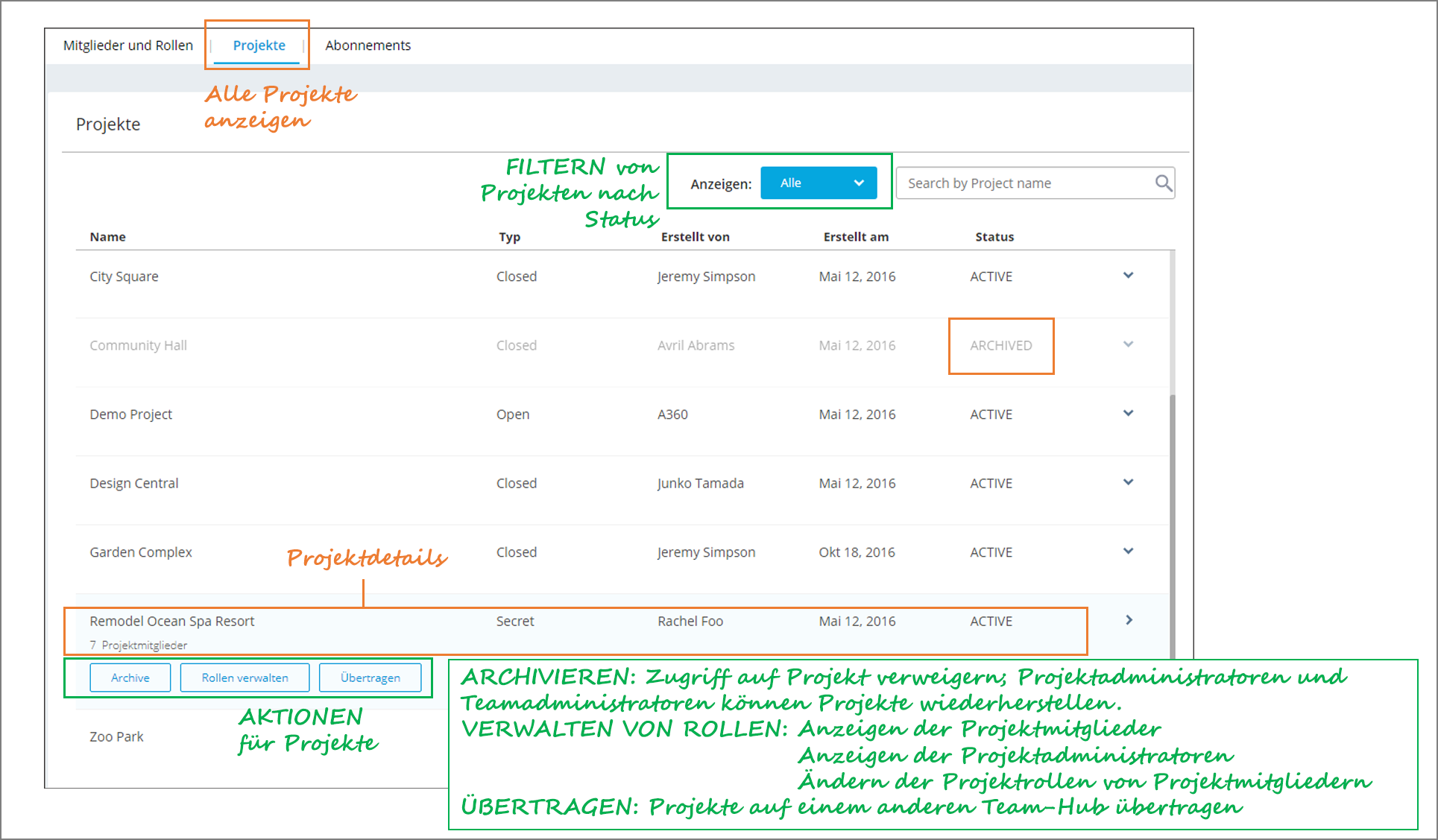The width and height of the screenshot is (1438, 840).
Task: Collapse the Remodel Ocean Spa Resort row
Action: [1129, 620]
